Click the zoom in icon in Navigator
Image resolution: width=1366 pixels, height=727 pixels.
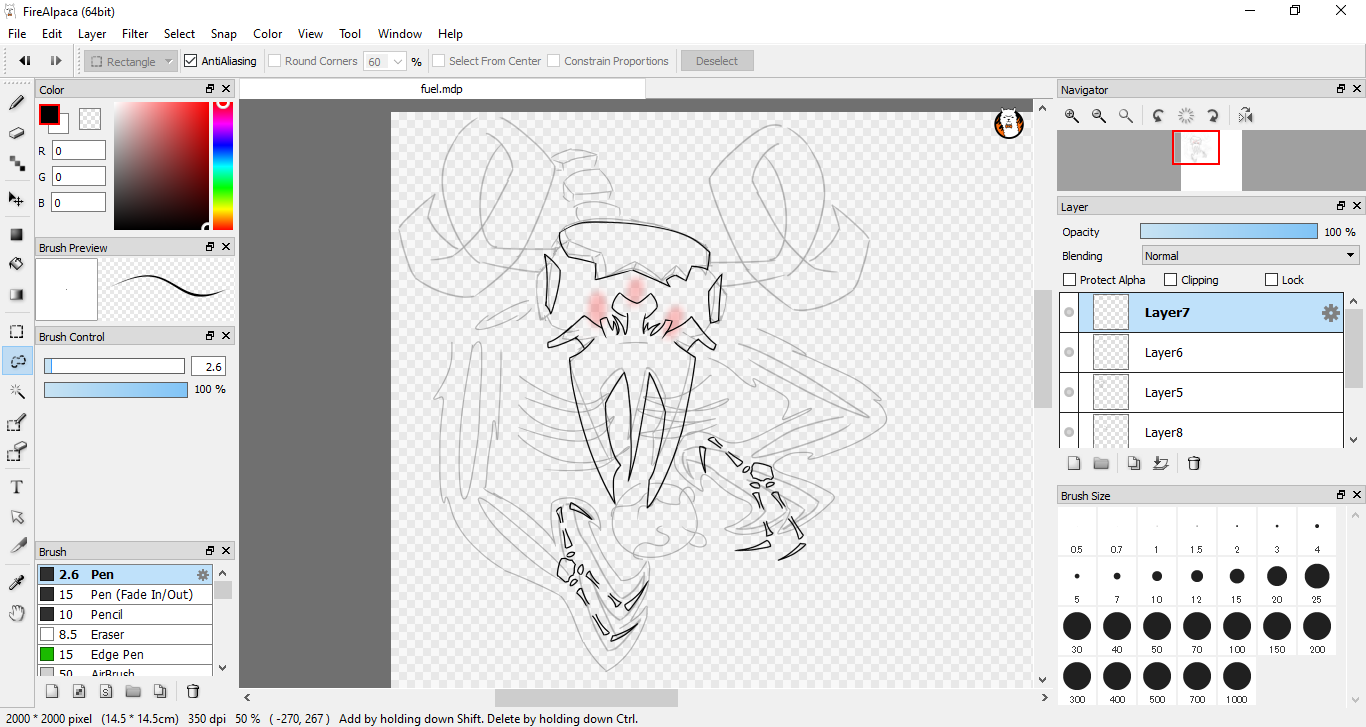coord(1071,116)
